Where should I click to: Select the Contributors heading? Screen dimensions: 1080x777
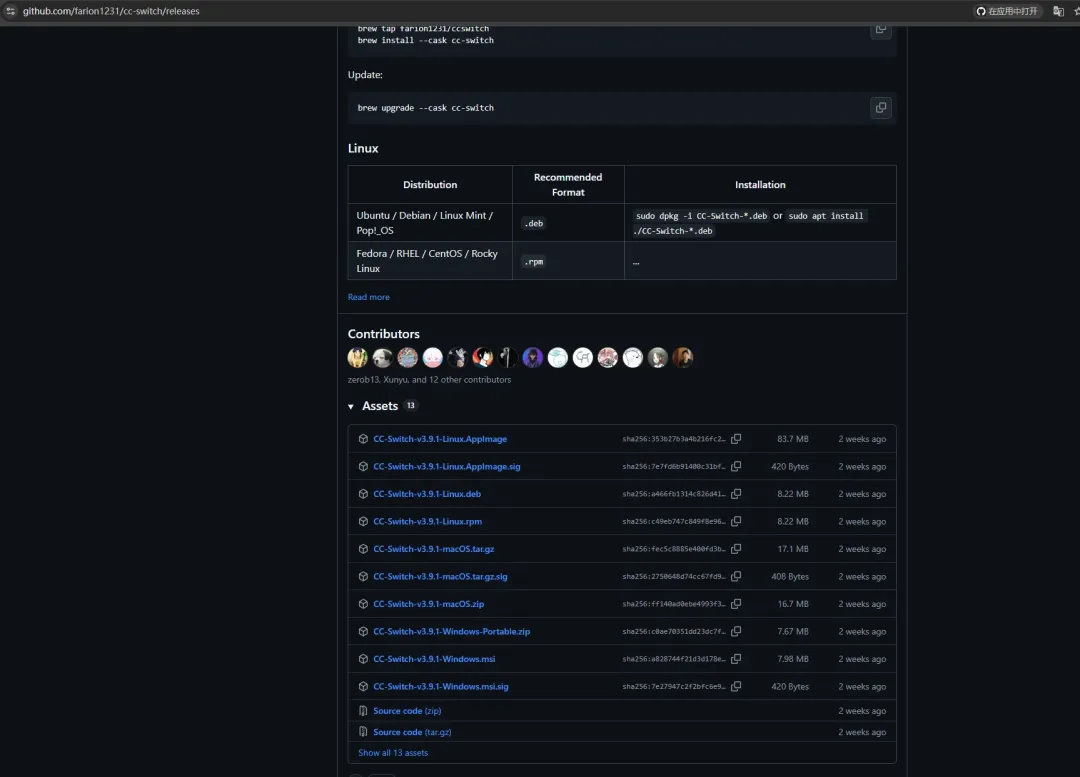click(x=384, y=333)
